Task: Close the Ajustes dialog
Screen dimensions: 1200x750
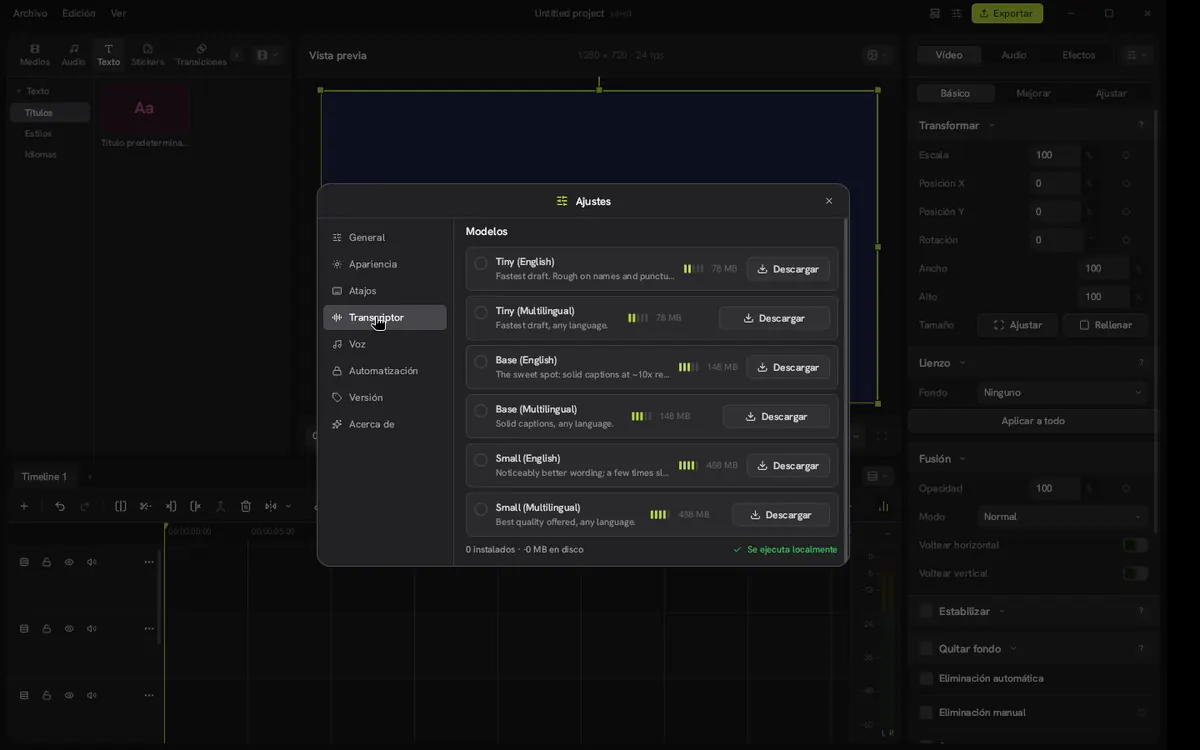Action: pos(829,201)
